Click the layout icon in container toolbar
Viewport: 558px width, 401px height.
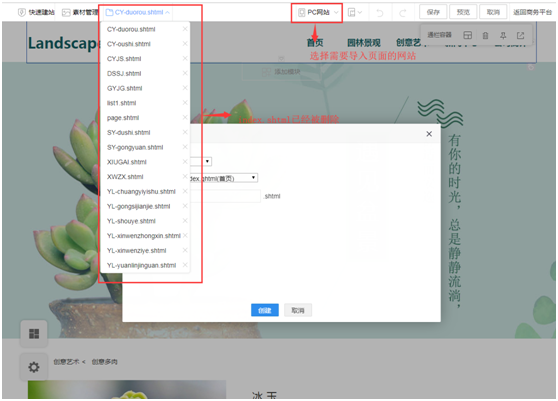(x=468, y=36)
